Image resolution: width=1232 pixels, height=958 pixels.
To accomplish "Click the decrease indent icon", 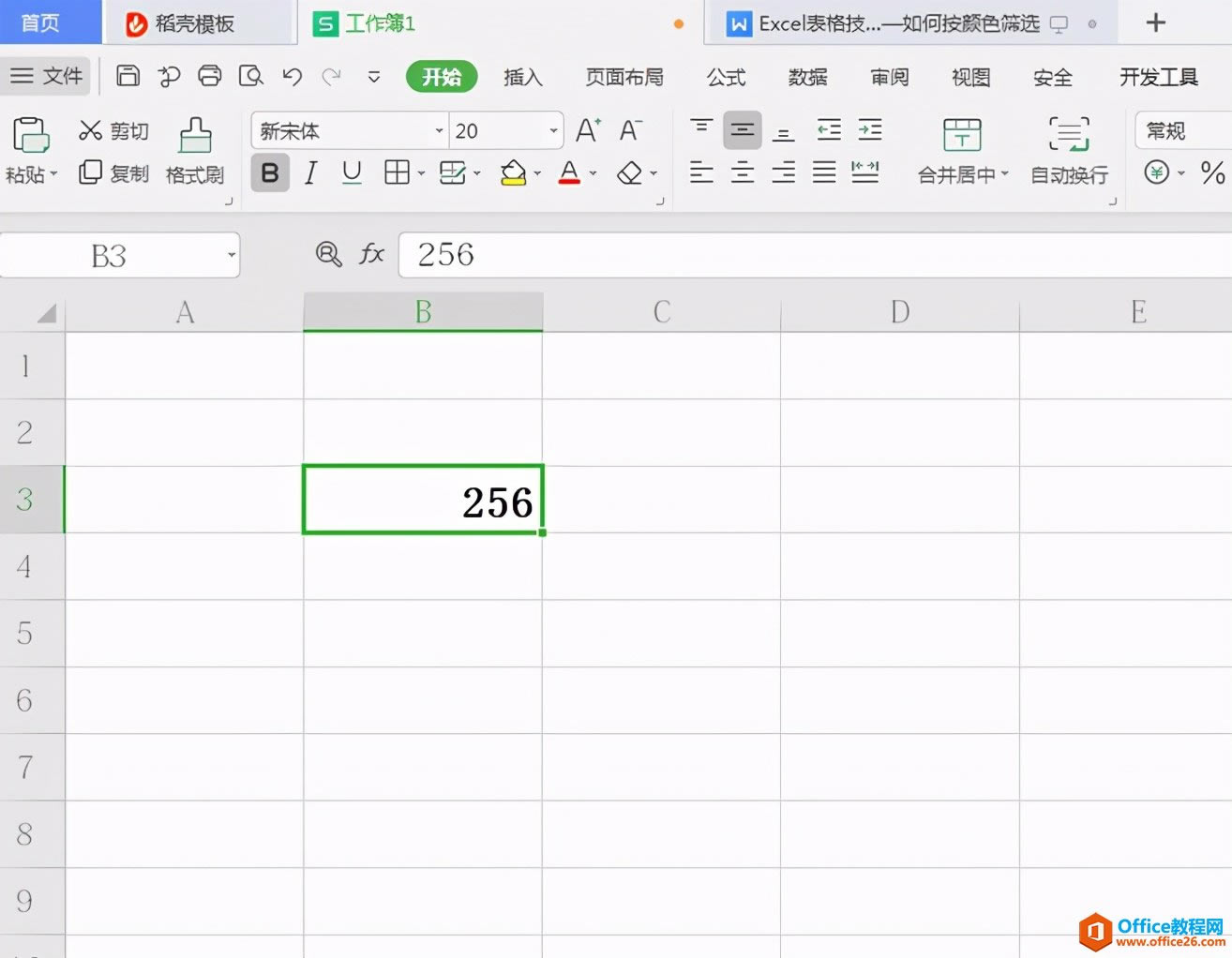I will [x=829, y=130].
